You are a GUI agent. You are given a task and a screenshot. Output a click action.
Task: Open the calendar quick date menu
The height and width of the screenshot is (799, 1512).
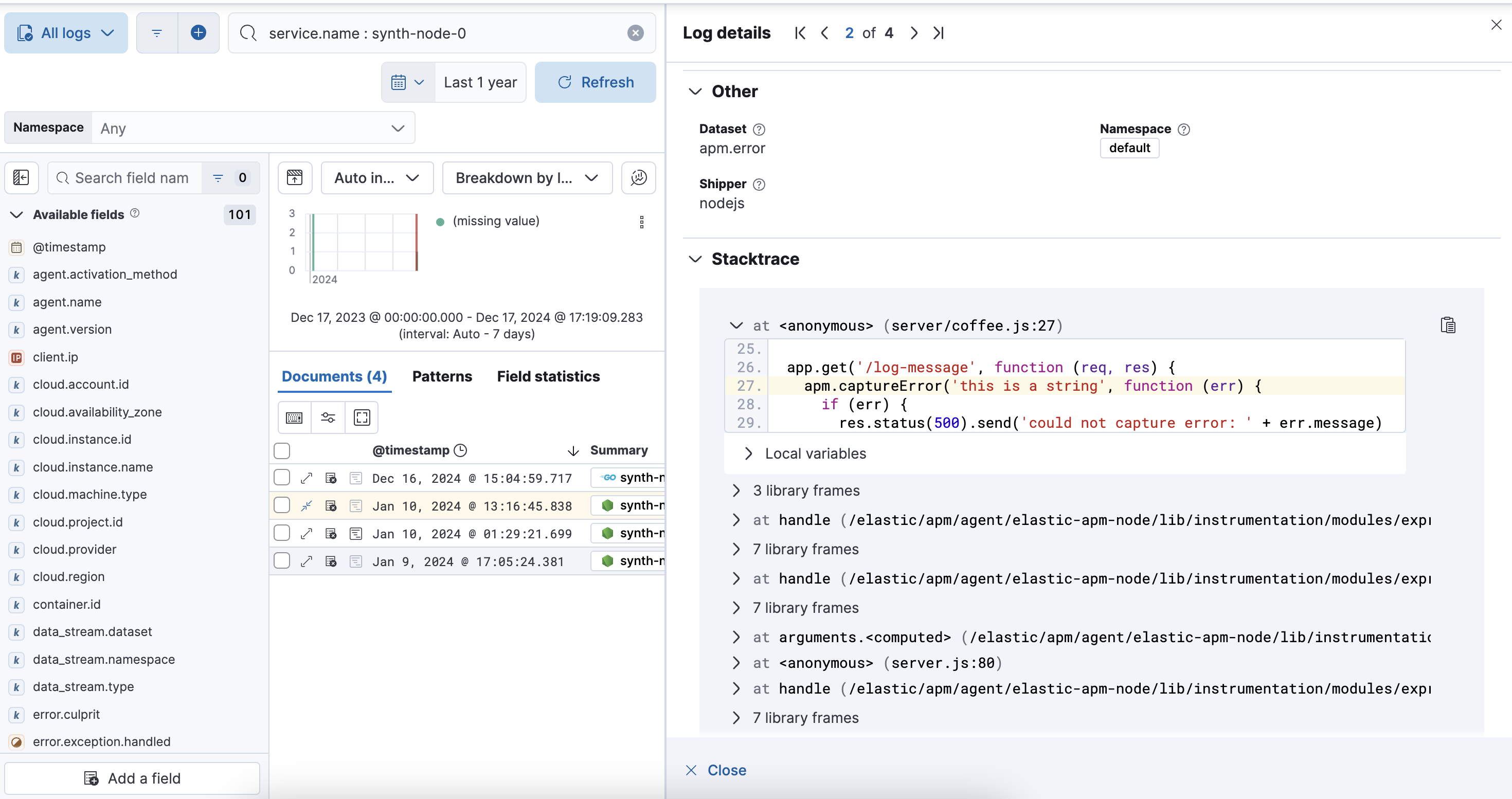408,82
